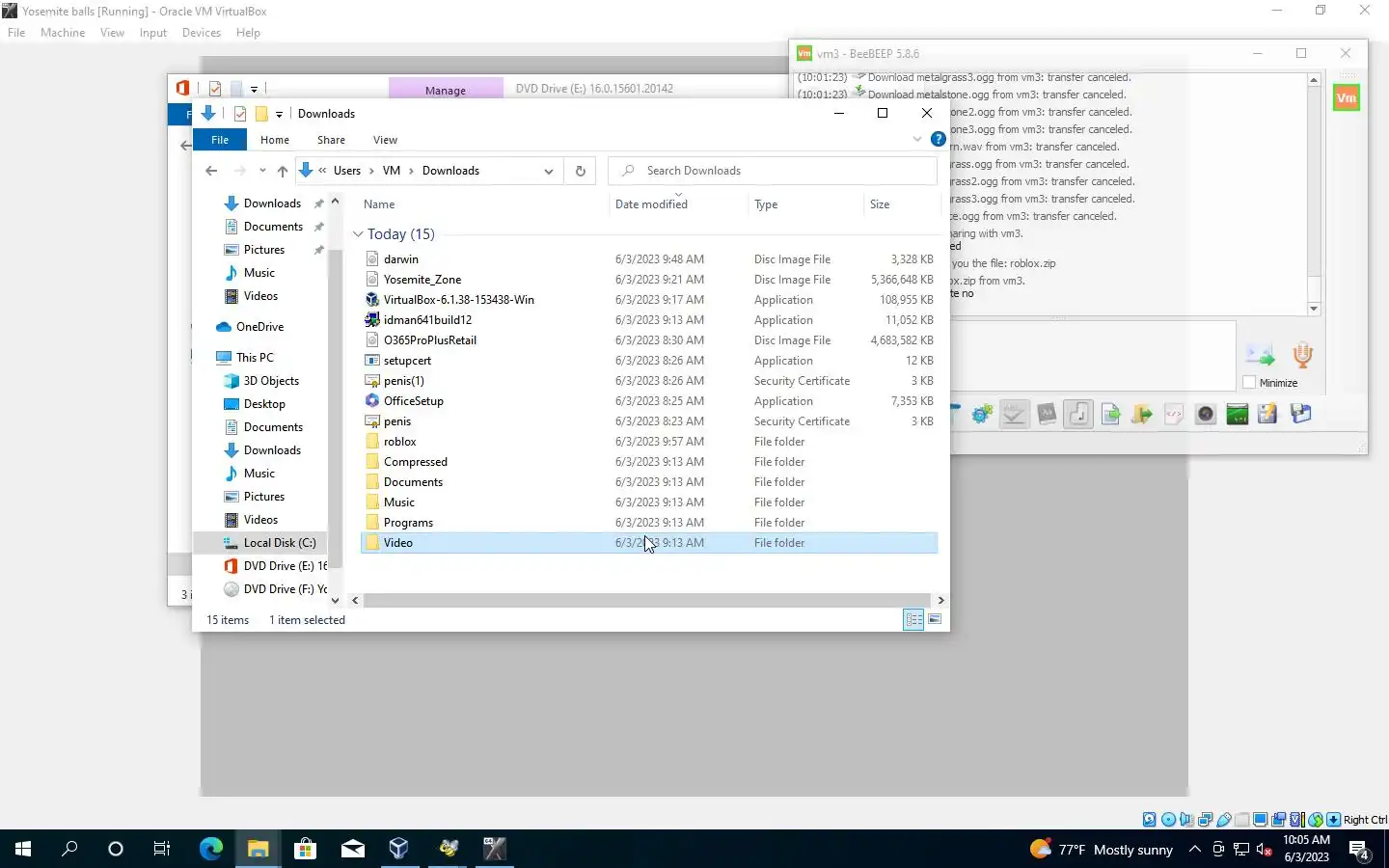Open the address bar history dropdown
The width and height of the screenshot is (1389, 868).
(x=549, y=171)
